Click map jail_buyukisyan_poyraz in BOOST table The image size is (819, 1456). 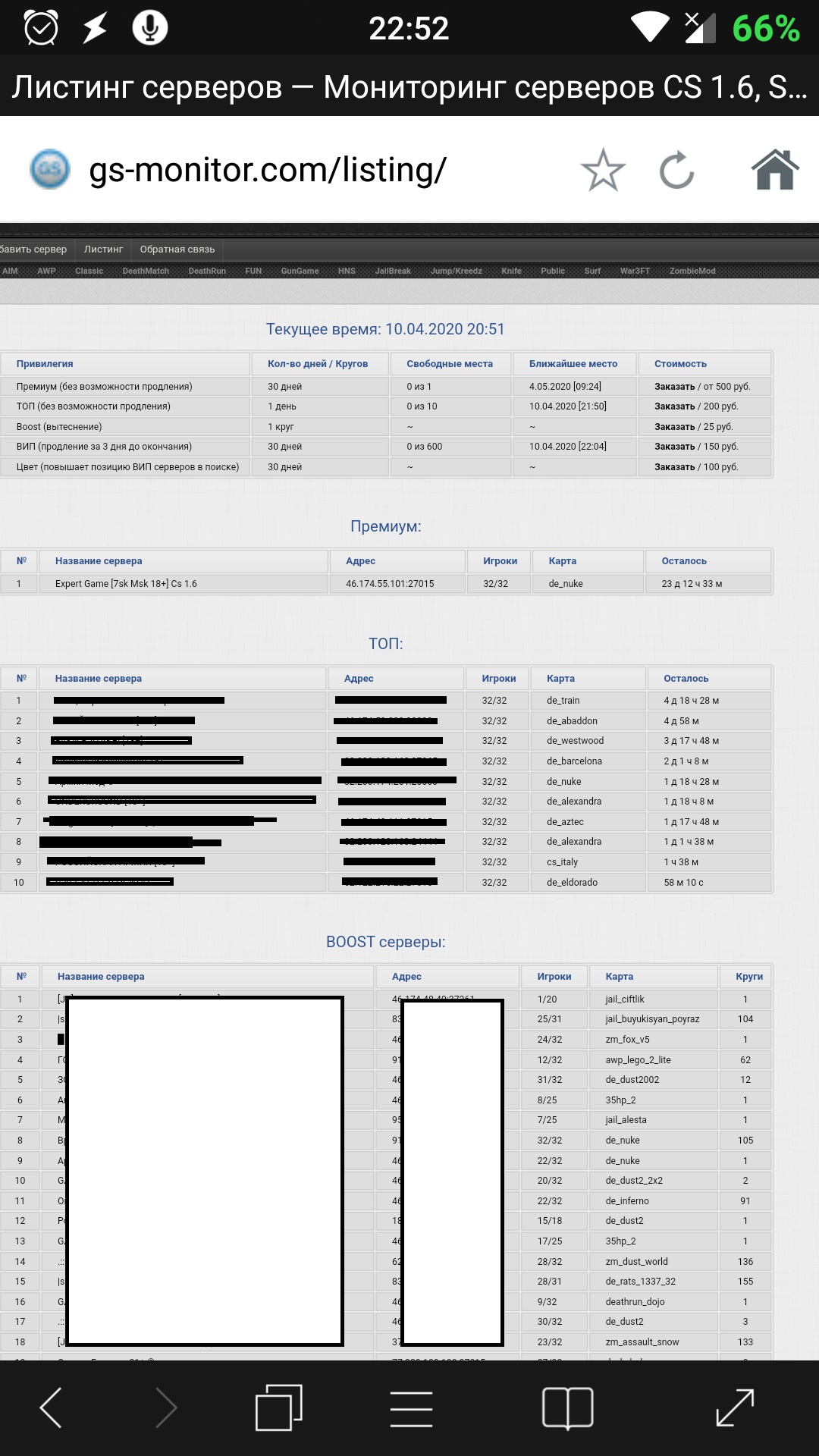coord(652,1019)
